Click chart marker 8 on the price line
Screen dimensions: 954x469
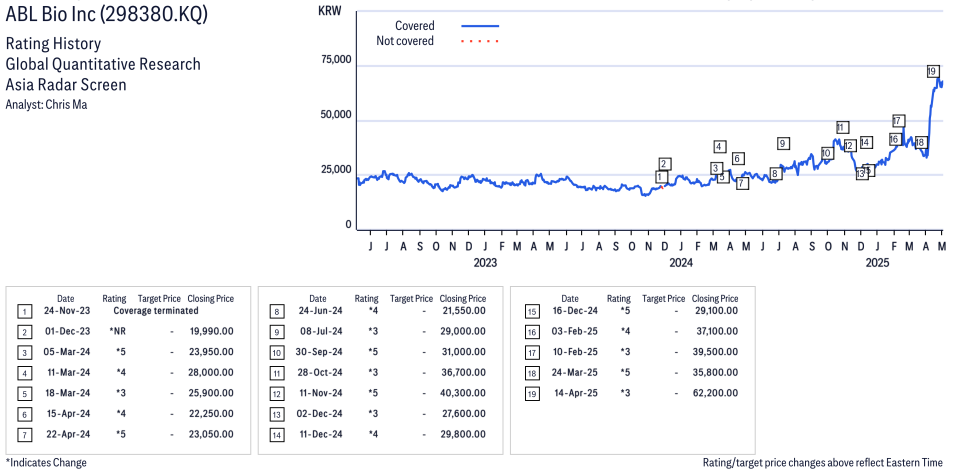click(775, 174)
